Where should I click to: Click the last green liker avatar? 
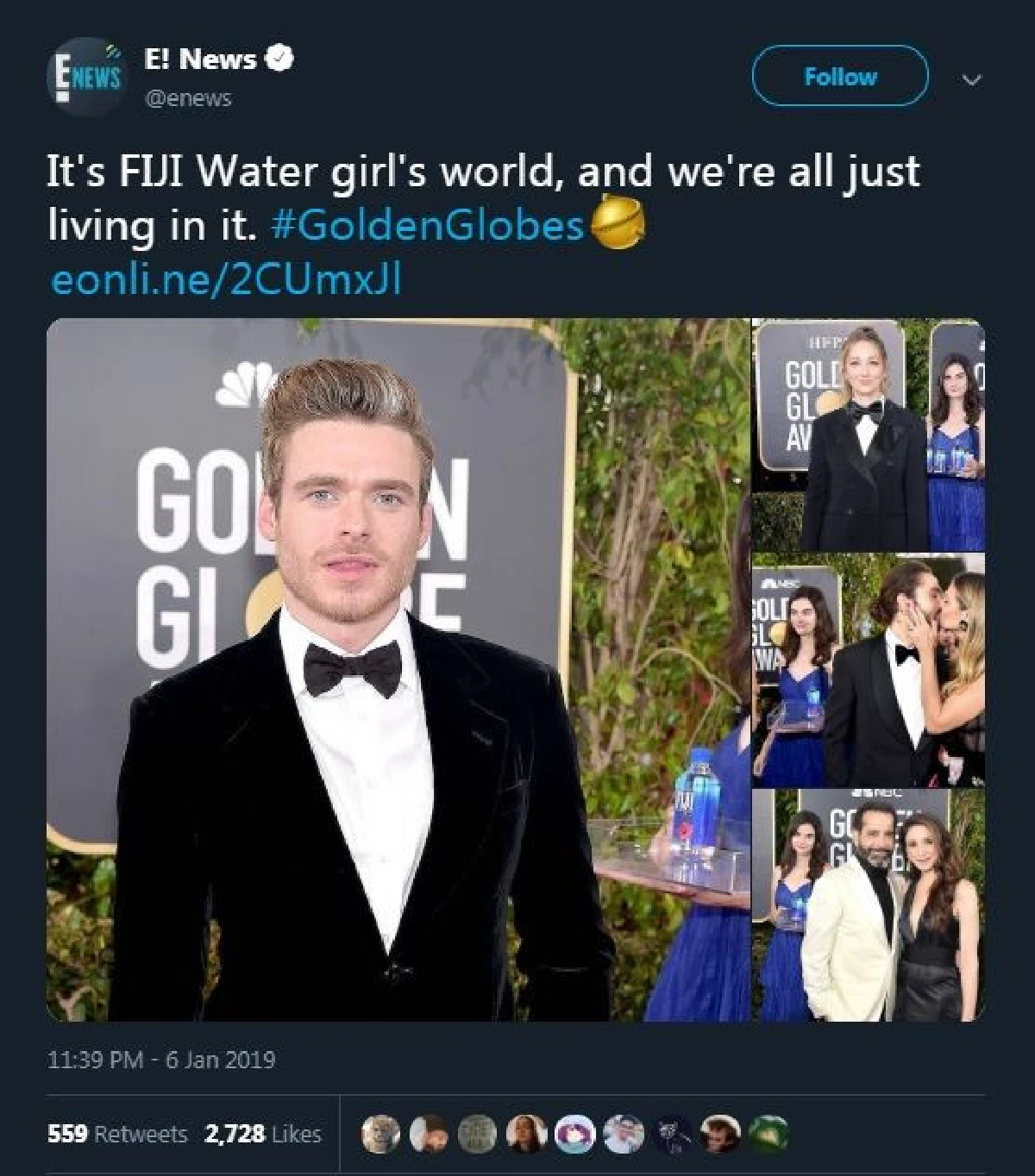[769, 1133]
